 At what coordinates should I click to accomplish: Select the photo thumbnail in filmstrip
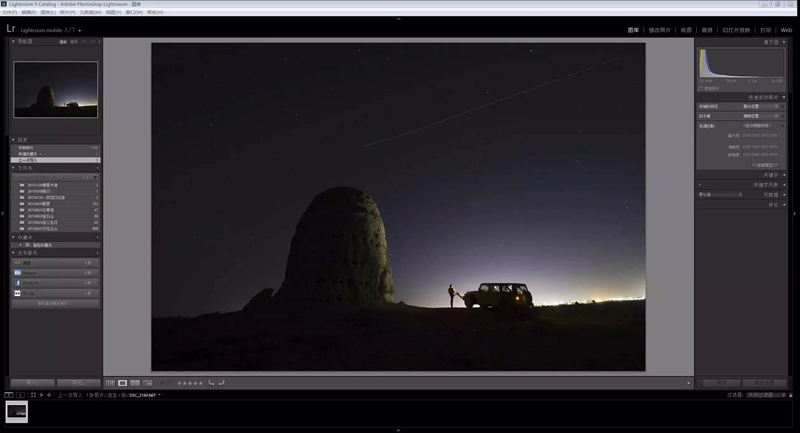(x=17, y=412)
